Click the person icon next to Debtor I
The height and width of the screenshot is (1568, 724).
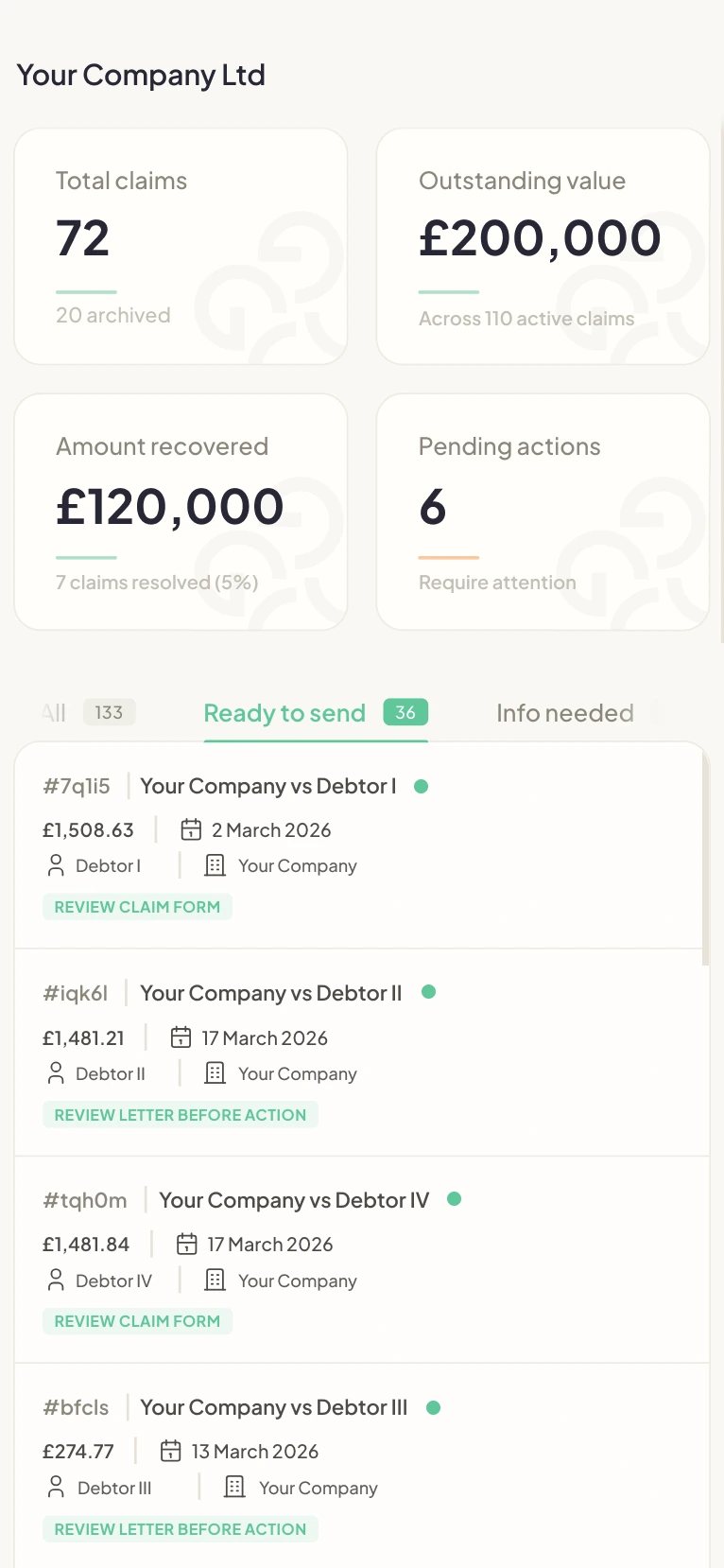click(x=56, y=865)
